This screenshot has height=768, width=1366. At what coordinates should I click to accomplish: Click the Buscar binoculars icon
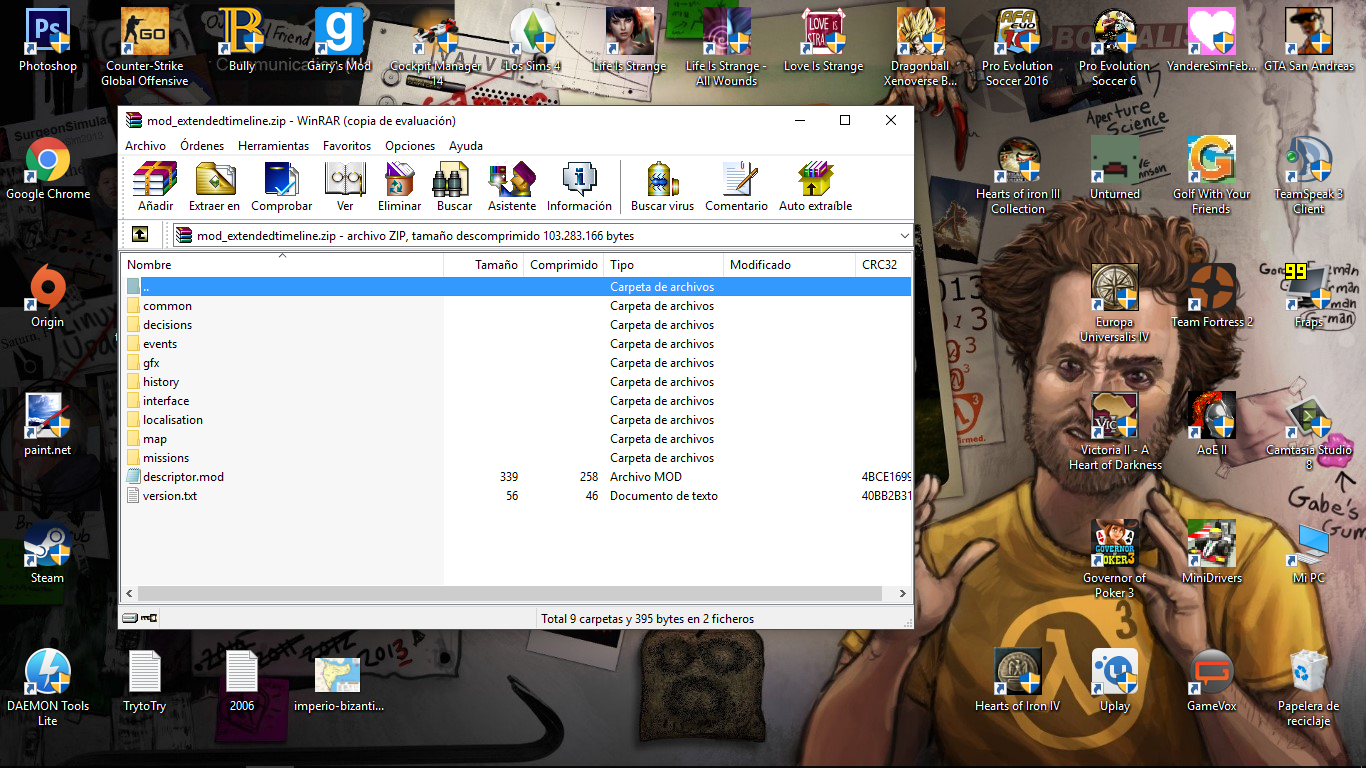click(454, 187)
